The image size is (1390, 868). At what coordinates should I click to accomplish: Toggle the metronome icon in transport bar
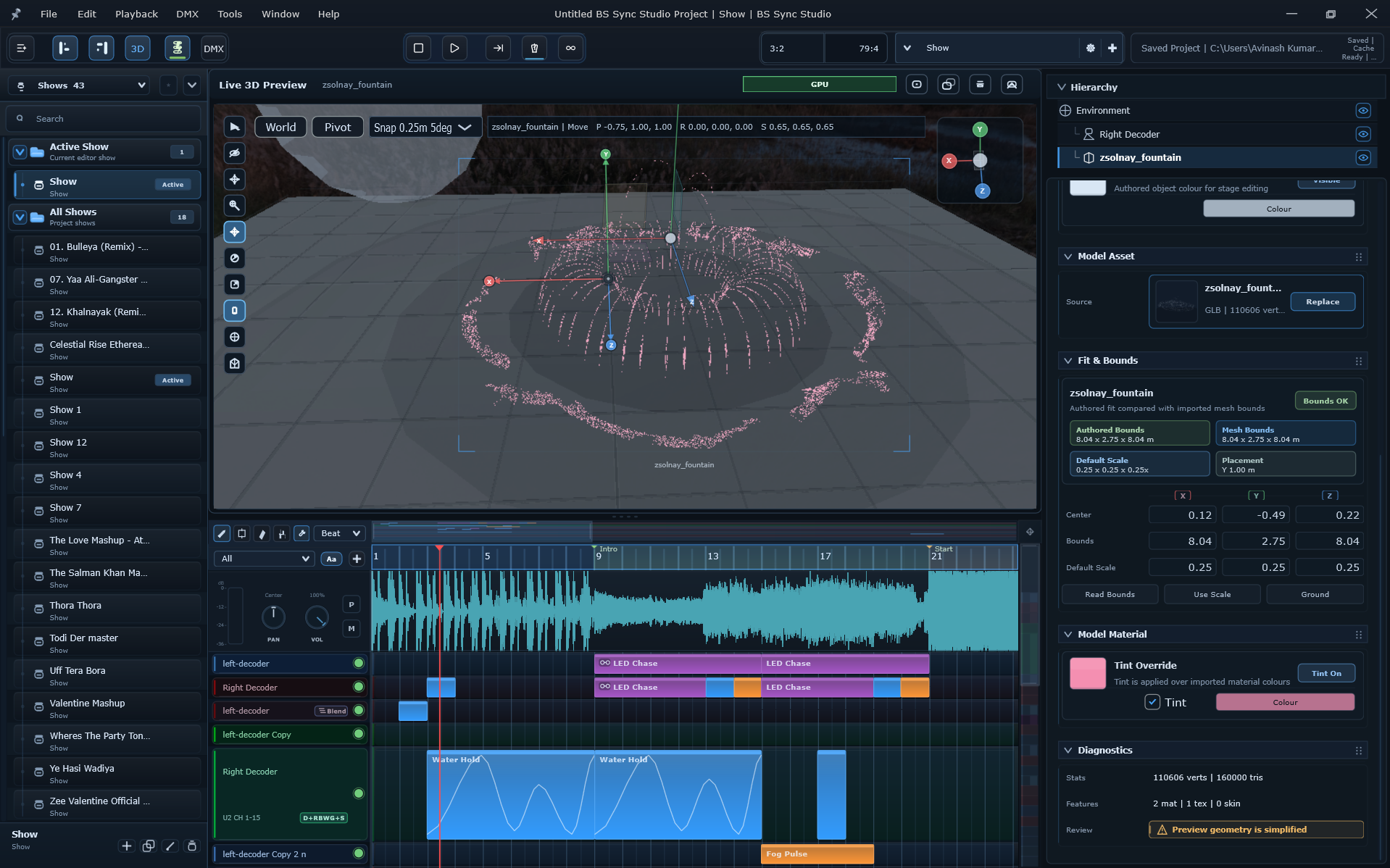tap(534, 48)
